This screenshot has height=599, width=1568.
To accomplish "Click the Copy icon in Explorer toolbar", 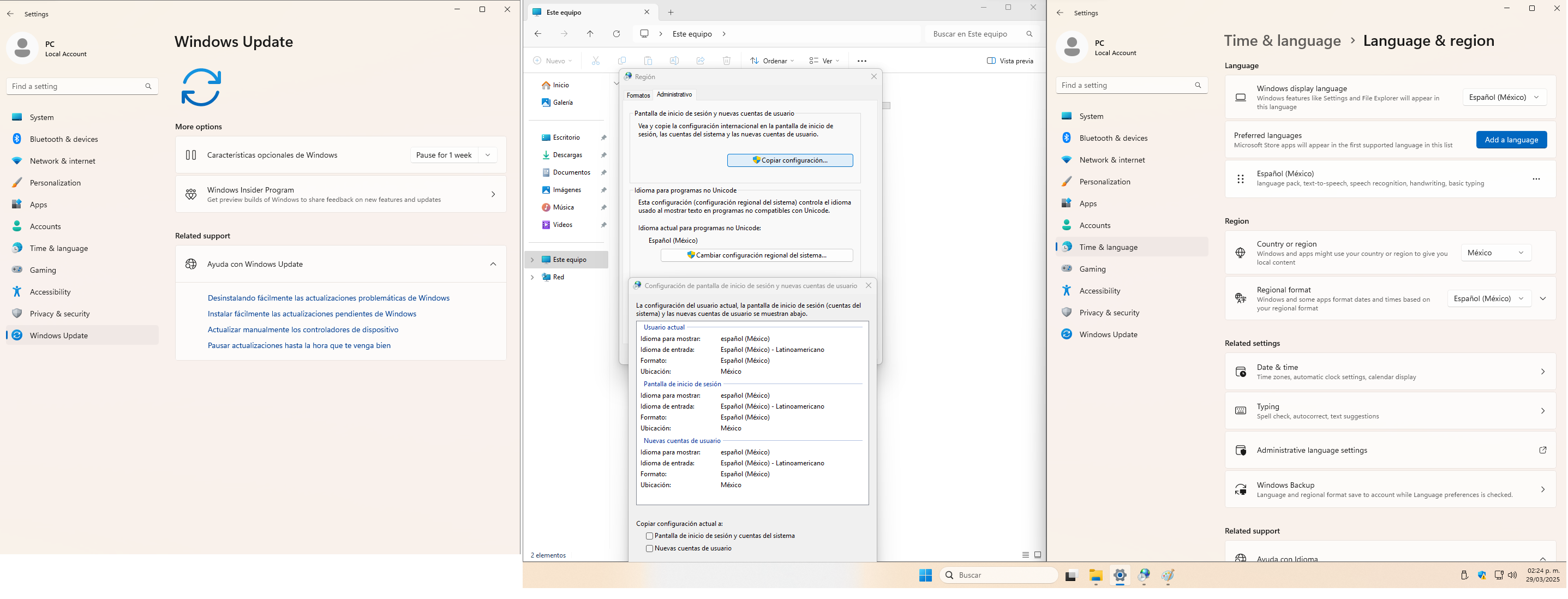I will (621, 61).
